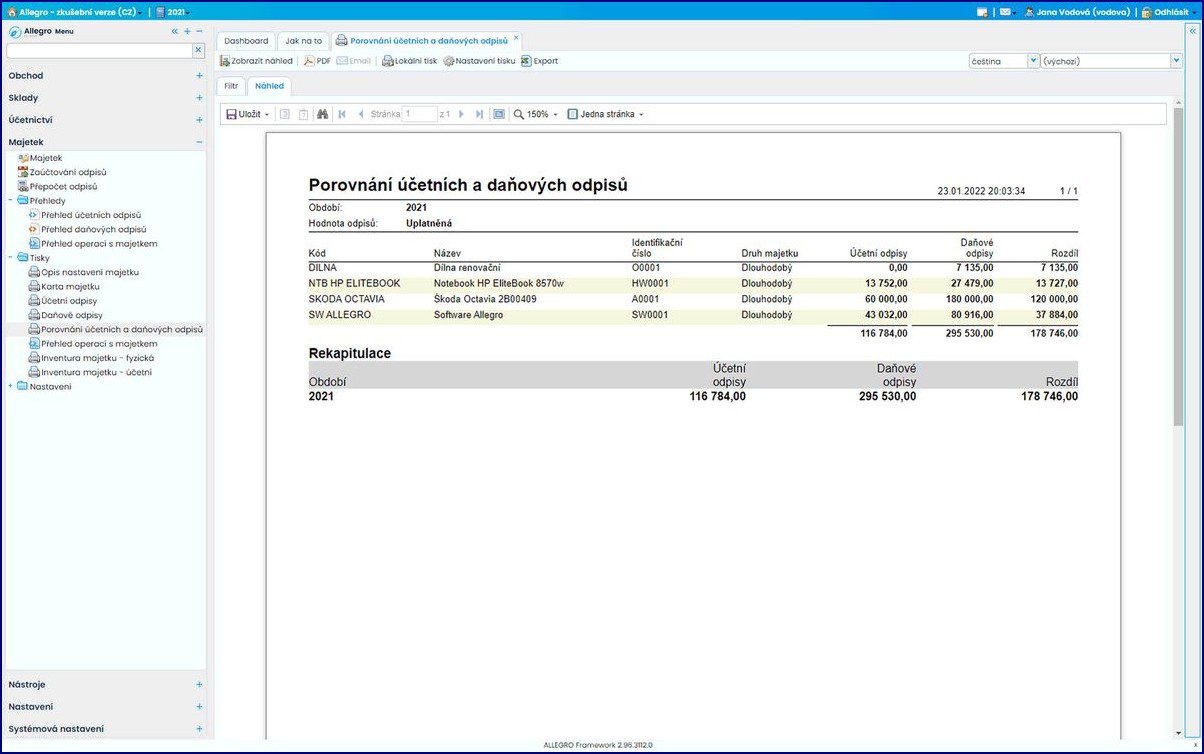Open the čeština language dropdown
1204x754 pixels.
(x=1005, y=61)
